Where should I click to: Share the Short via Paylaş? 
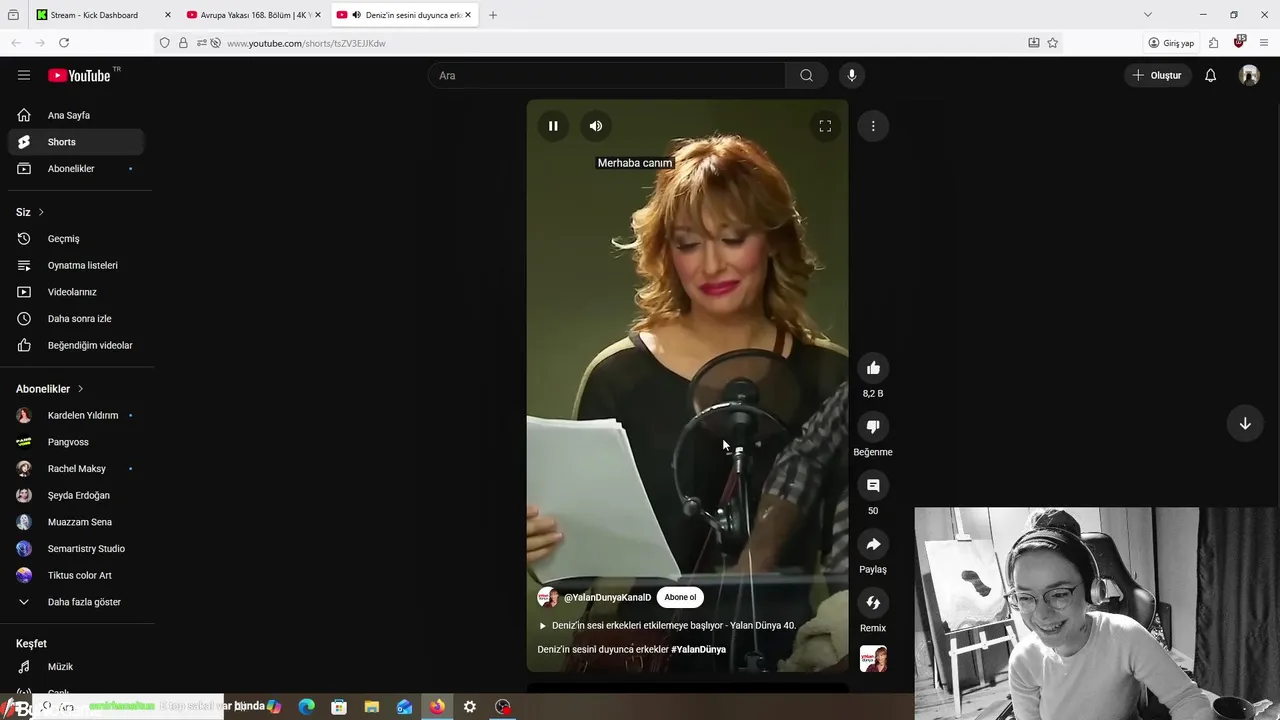[x=873, y=544]
